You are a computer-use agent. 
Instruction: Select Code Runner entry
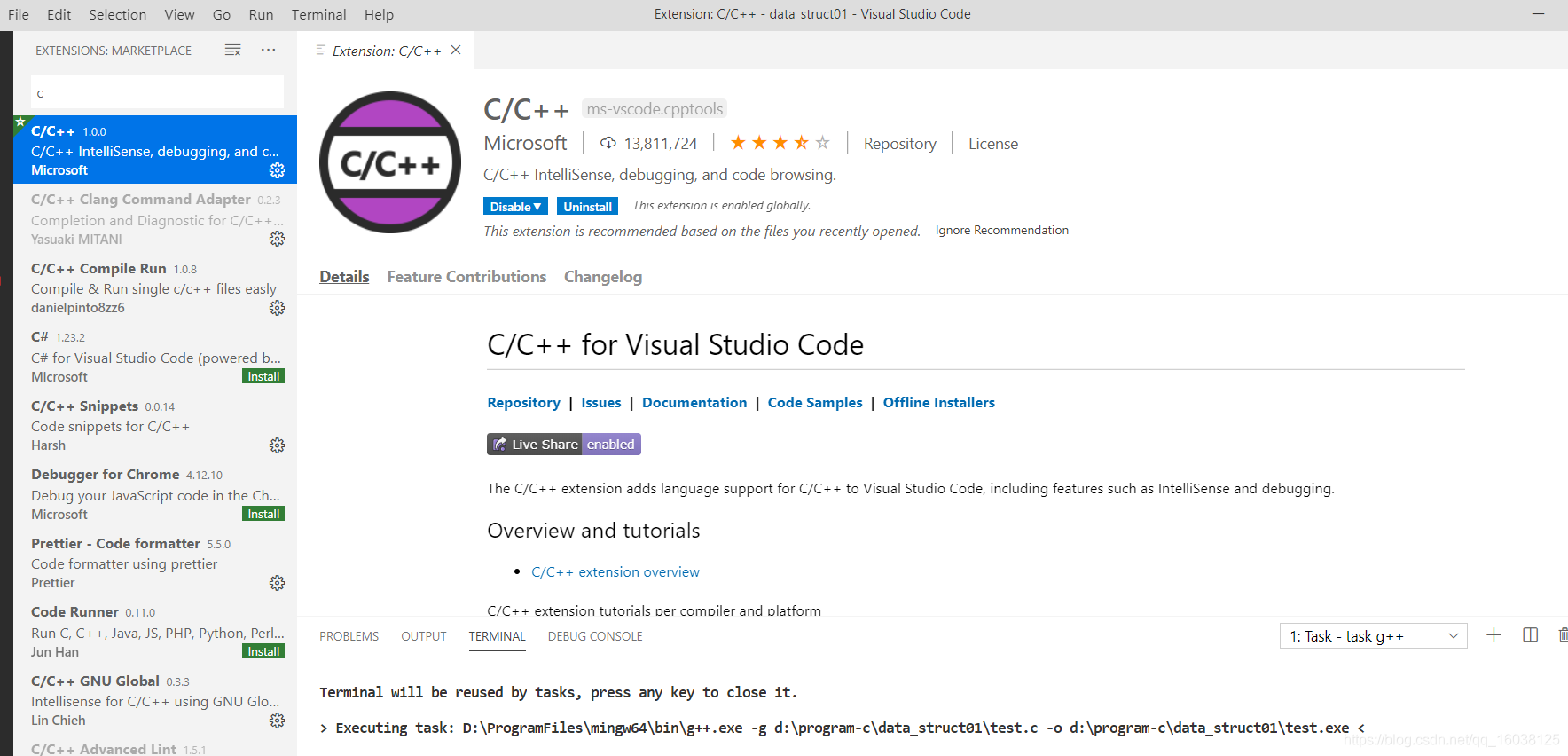point(155,631)
